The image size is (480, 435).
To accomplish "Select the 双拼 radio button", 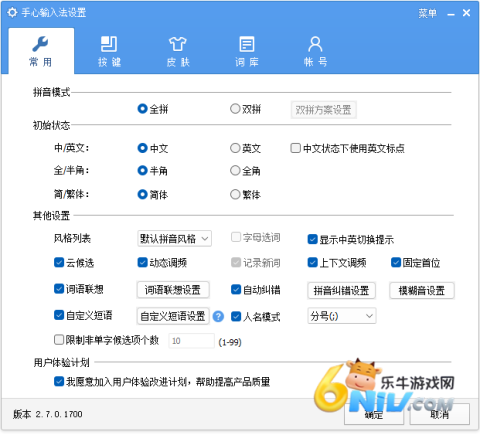I will pyautogui.click(x=235, y=109).
